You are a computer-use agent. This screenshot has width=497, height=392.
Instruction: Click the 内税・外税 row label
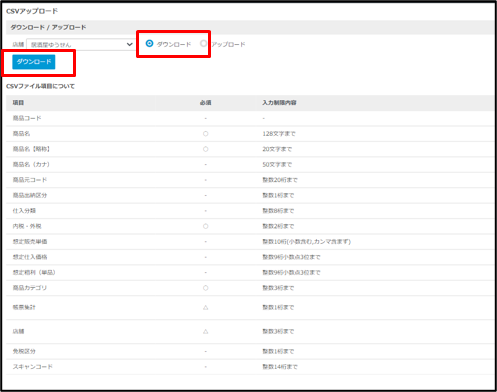click(27, 226)
